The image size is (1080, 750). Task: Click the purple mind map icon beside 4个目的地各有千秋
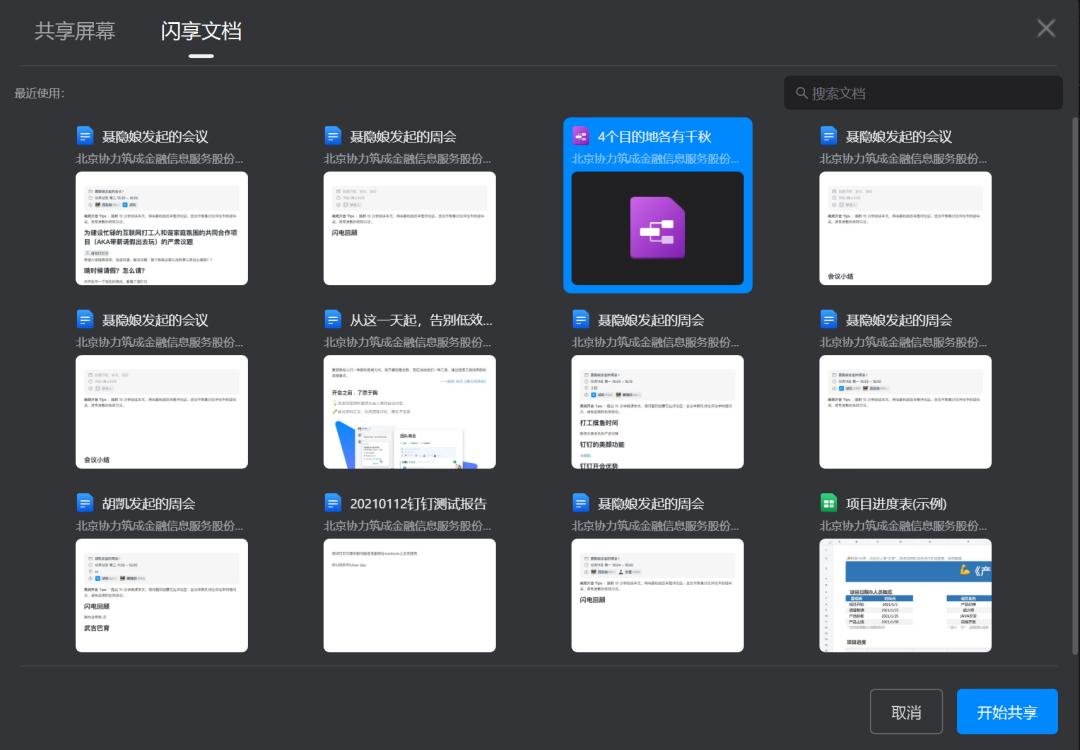(581, 136)
